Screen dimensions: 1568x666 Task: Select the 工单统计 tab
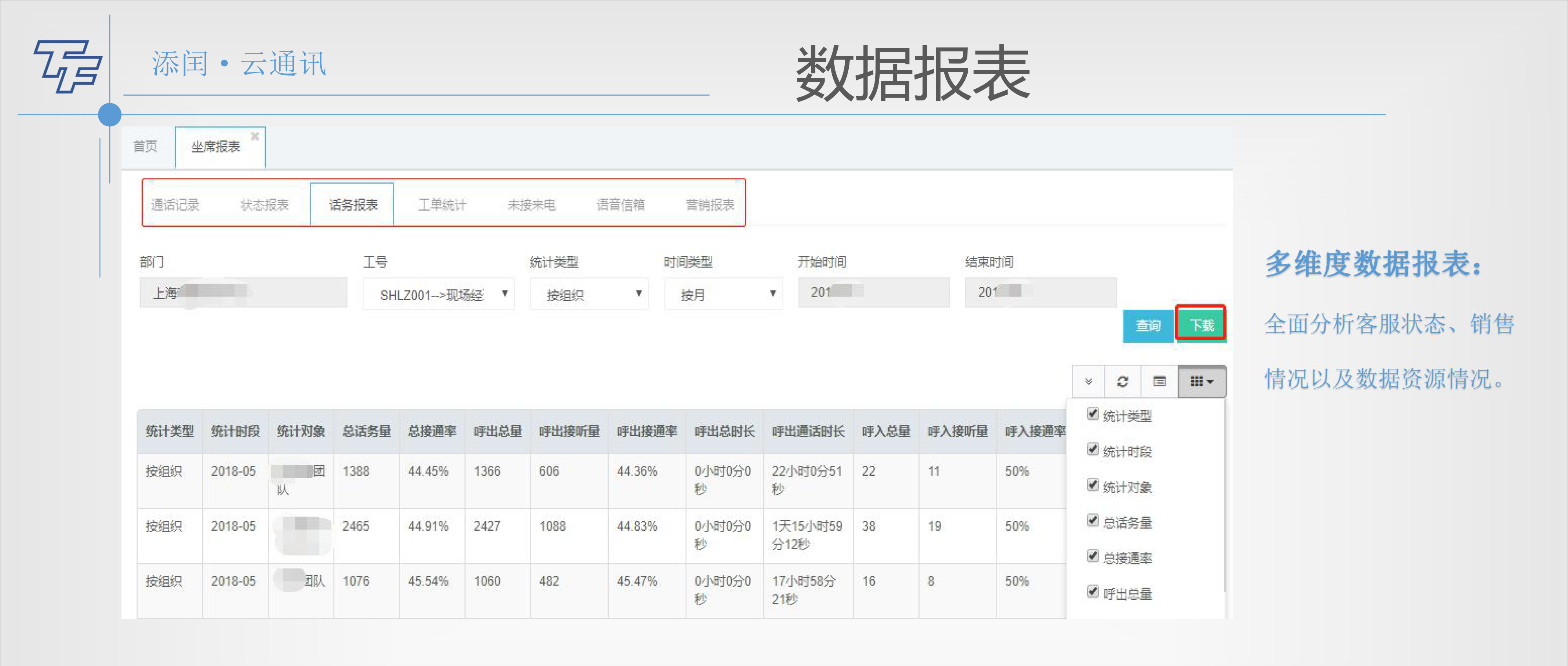[x=442, y=205]
